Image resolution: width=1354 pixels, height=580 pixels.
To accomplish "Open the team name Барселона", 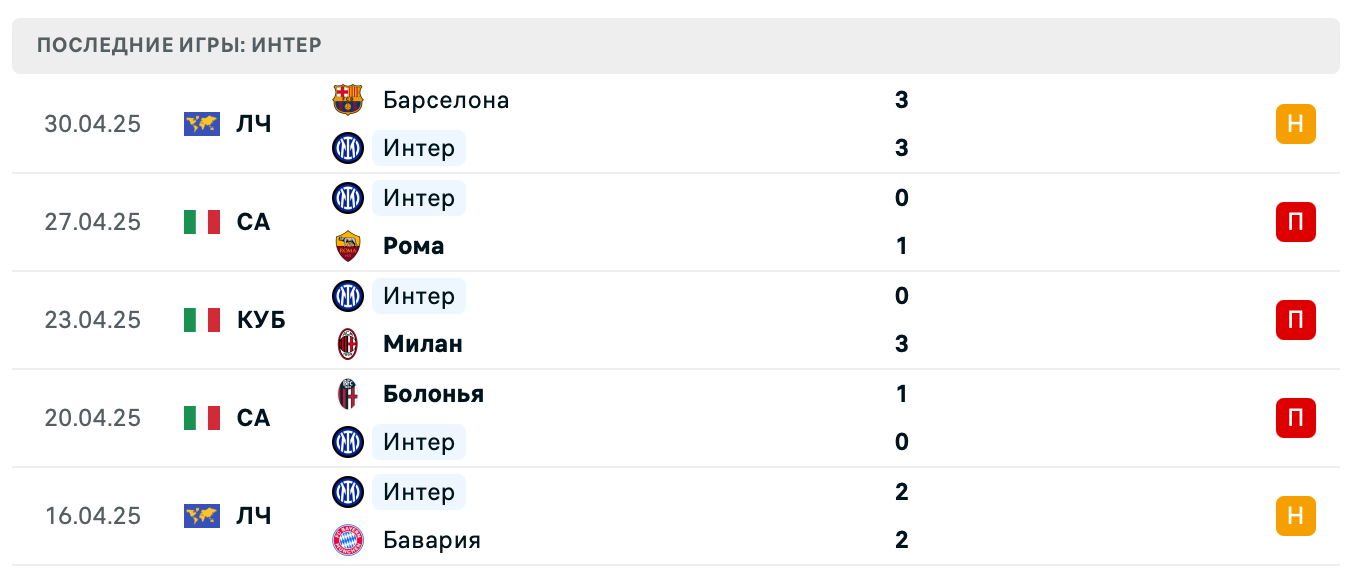I will tap(445, 100).
